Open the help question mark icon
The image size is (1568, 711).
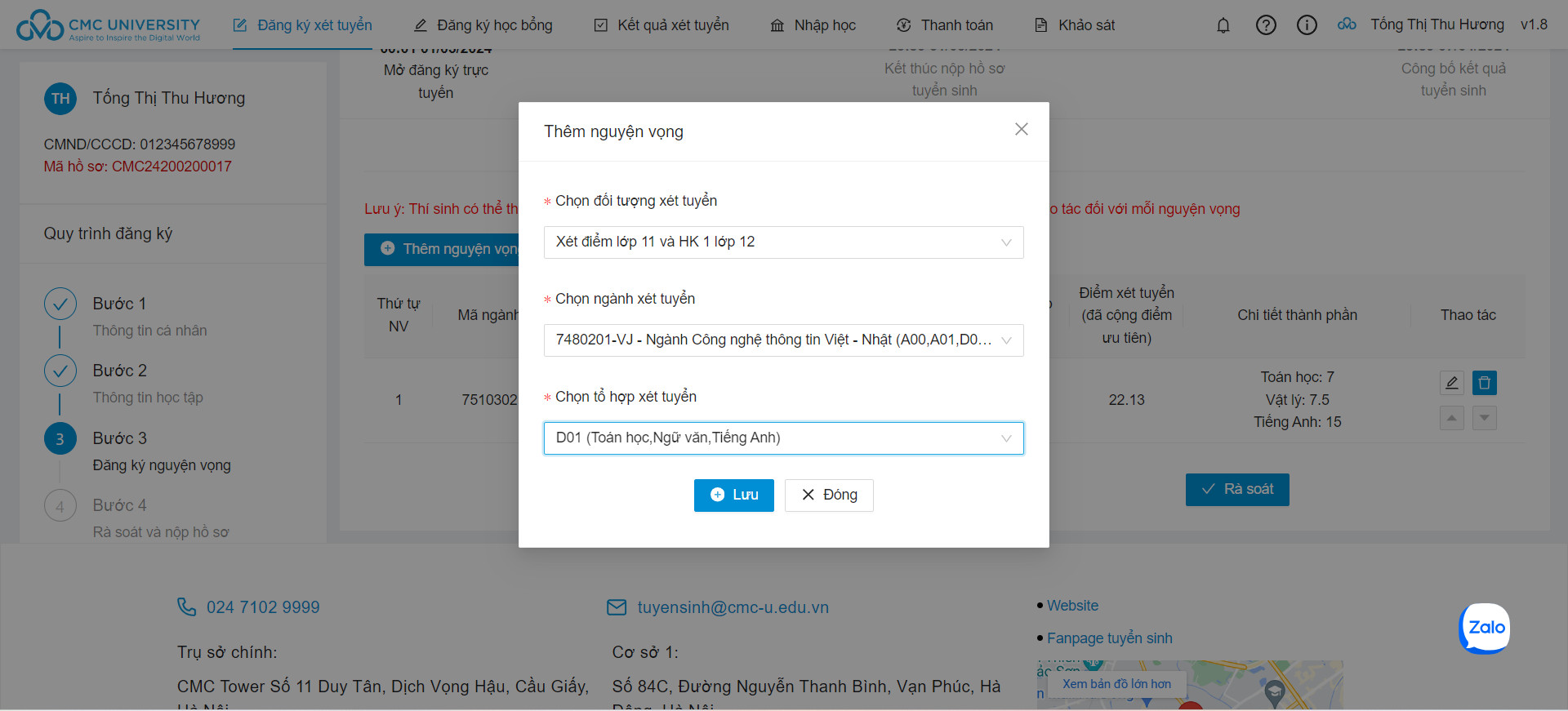tap(1266, 25)
